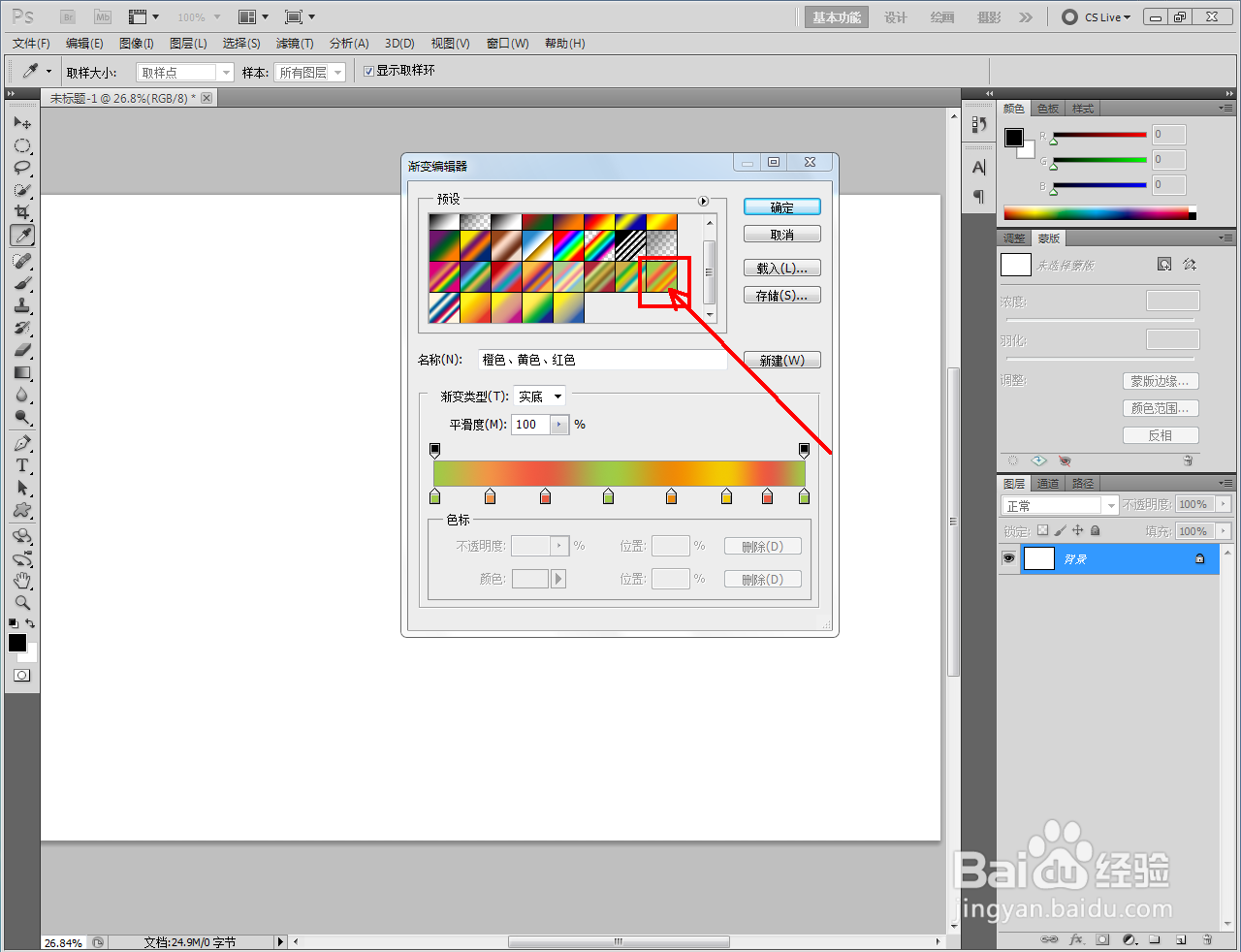The width and height of the screenshot is (1241, 952).
Task: Select the Crop tool
Action: (x=22, y=212)
